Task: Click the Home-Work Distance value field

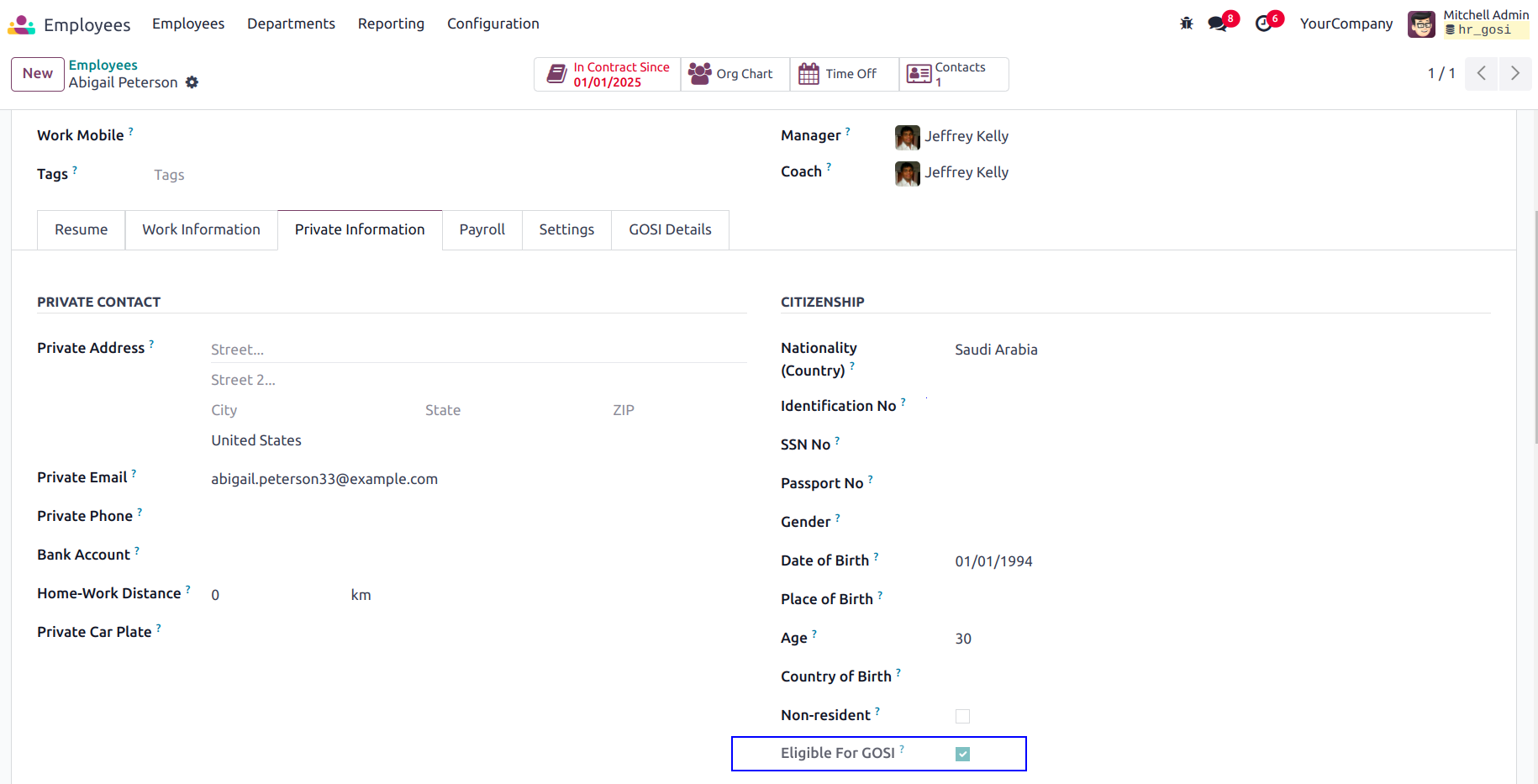Action: coord(277,595)
